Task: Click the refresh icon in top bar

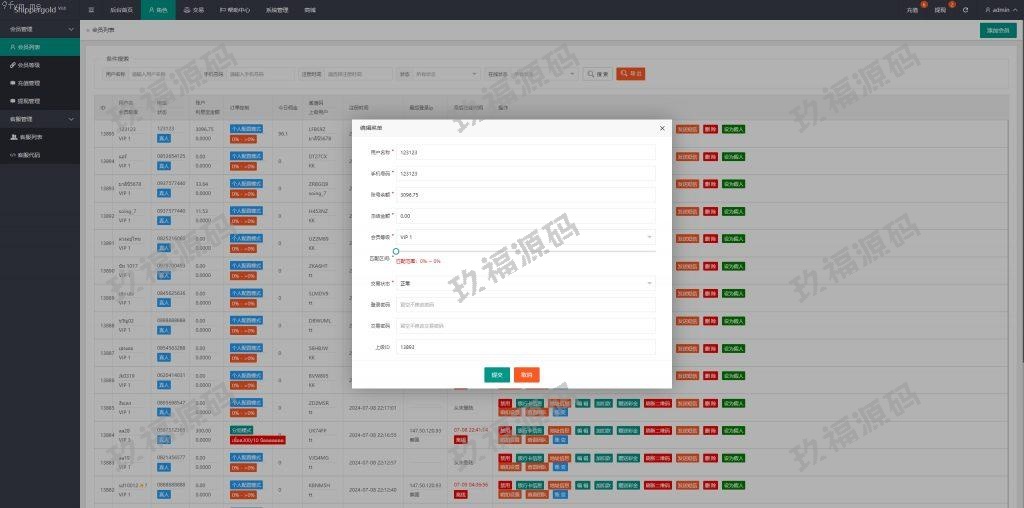Action: pos(965,9)
